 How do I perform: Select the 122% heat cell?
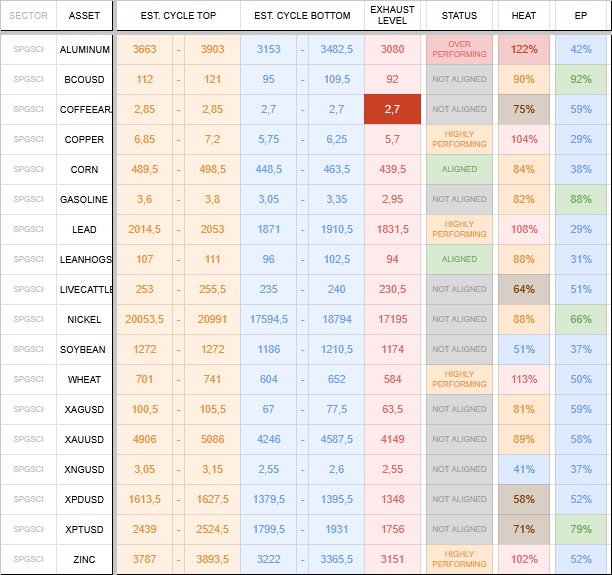[524, 50]
